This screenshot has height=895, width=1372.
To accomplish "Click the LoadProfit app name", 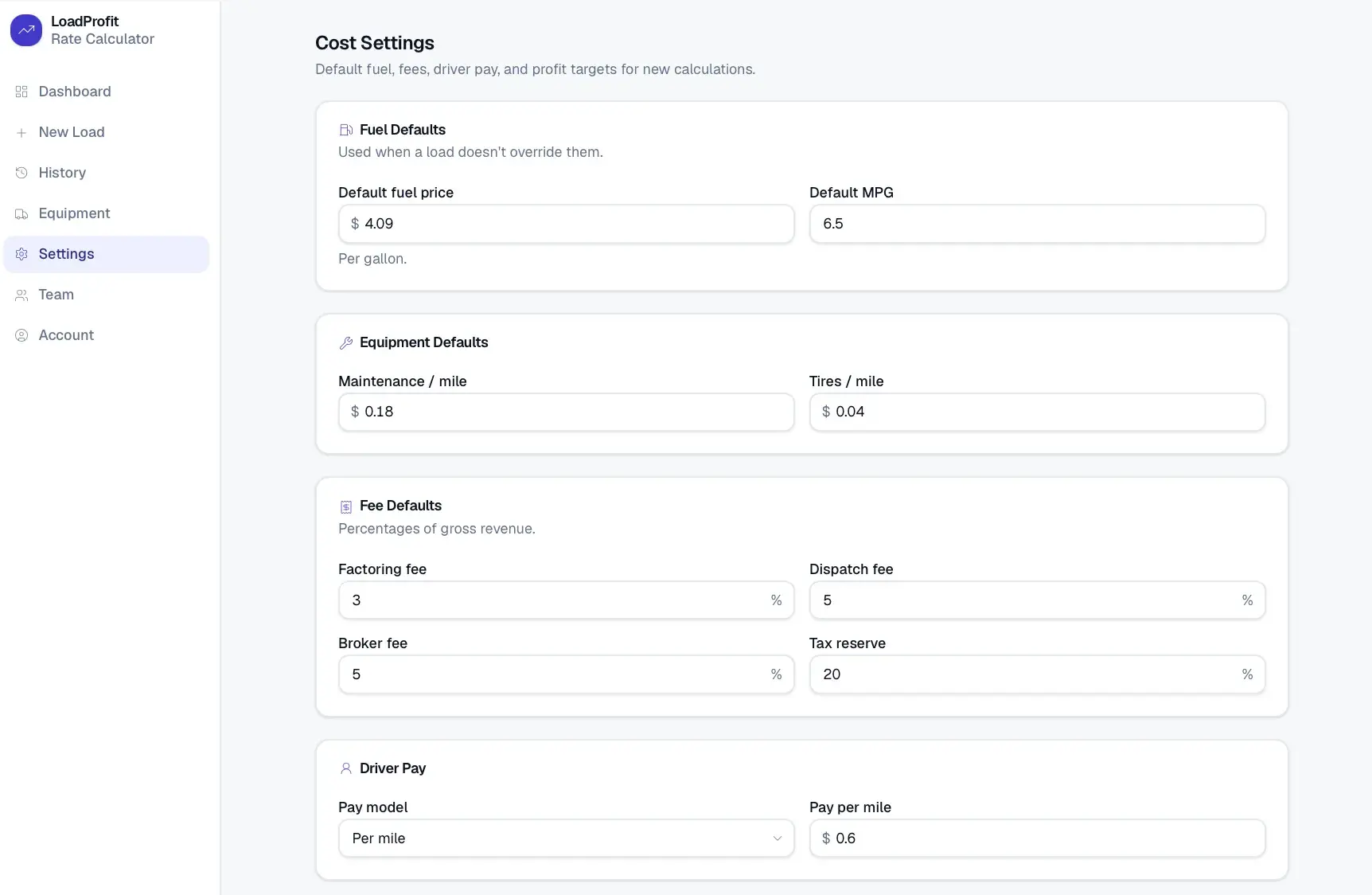I will click(84, 21).
